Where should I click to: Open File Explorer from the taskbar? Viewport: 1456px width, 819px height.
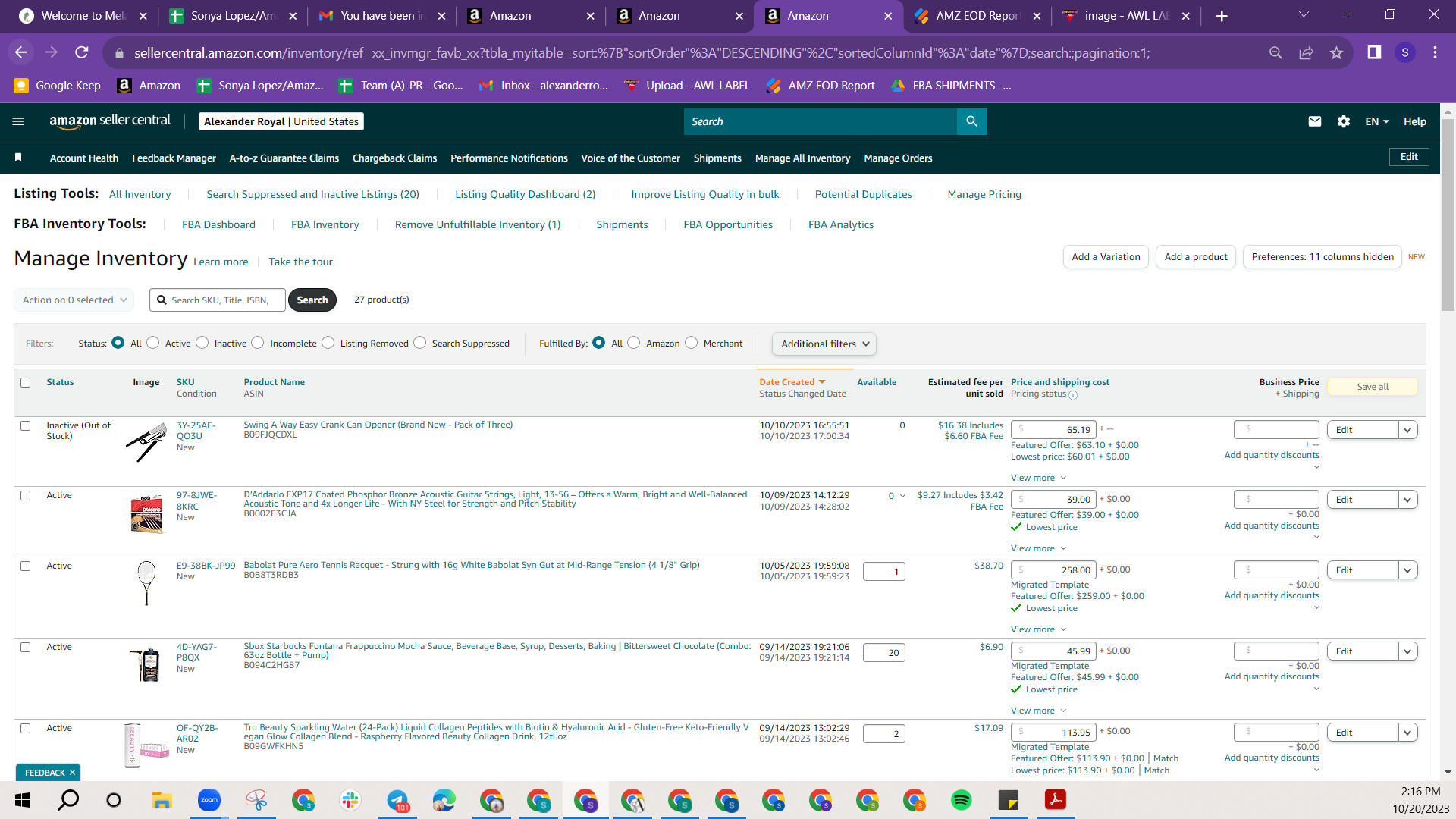[162, 800]
